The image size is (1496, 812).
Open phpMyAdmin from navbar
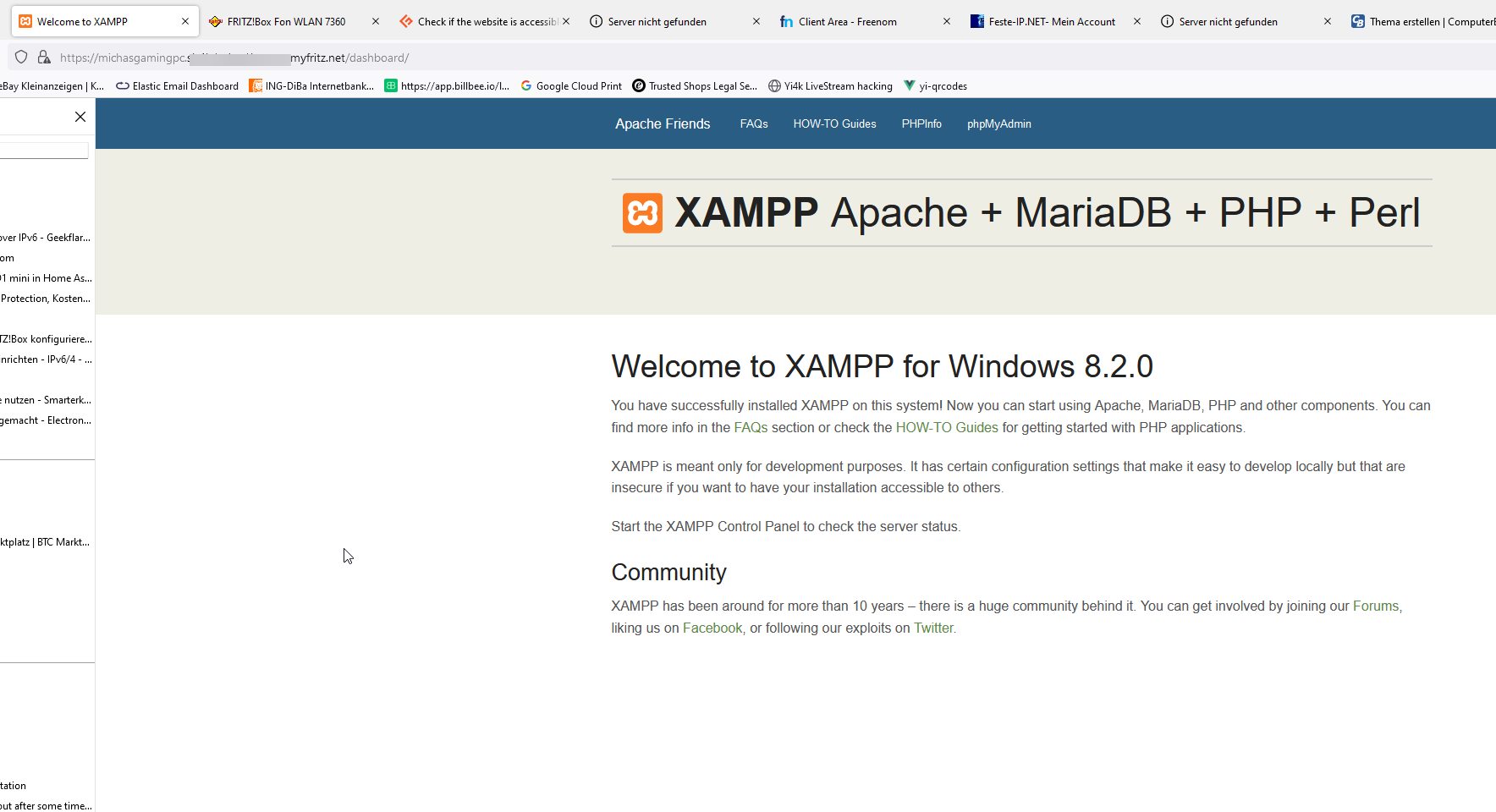(x=999, y=123)
